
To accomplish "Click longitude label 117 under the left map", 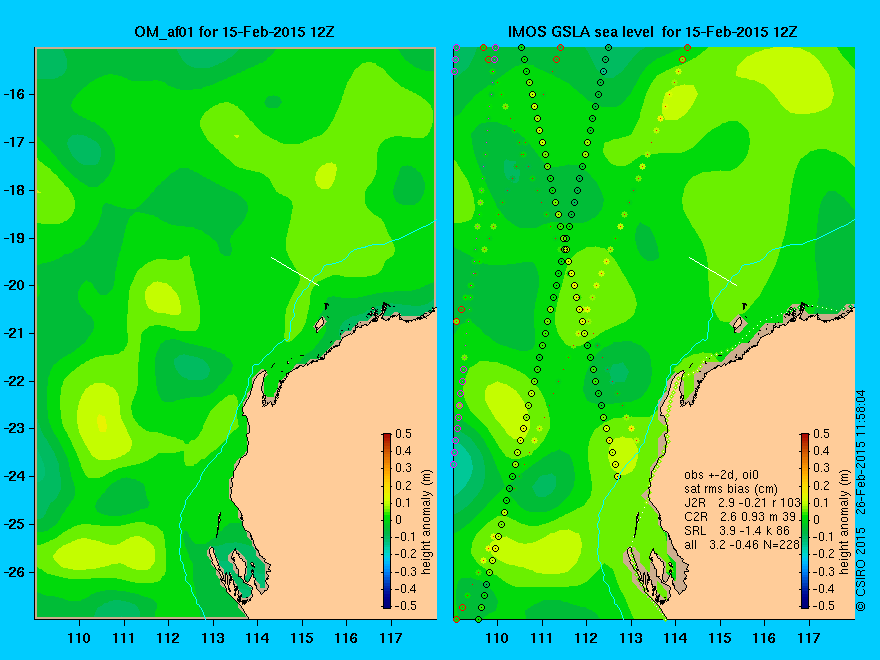I will pos(391,638).
